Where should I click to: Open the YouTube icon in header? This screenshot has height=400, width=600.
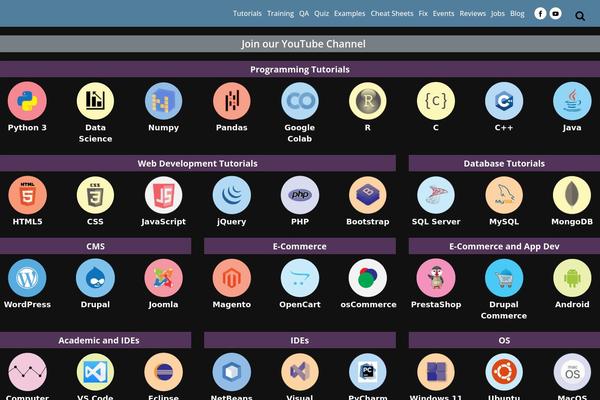click(x=556, y=14)
